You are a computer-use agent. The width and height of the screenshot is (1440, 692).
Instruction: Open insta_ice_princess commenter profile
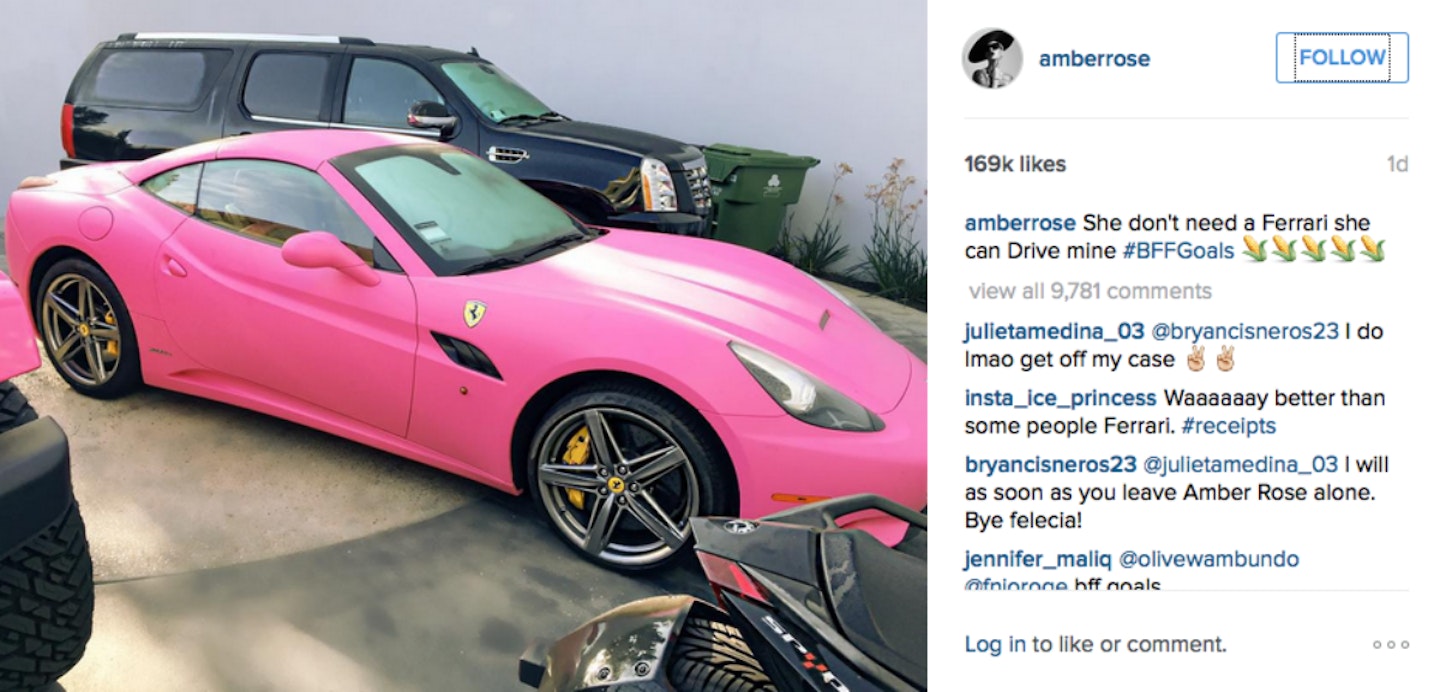coord(1060,398)
